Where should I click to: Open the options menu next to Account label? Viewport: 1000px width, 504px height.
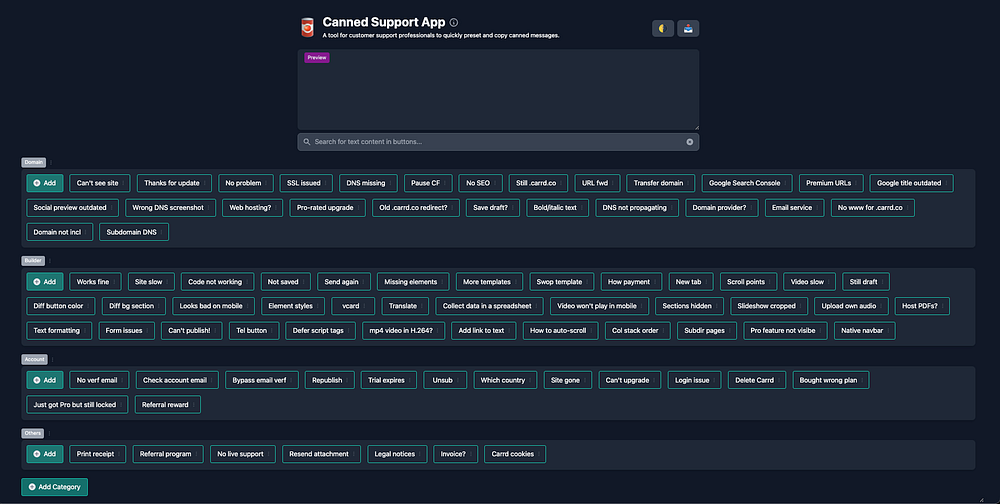52,359
